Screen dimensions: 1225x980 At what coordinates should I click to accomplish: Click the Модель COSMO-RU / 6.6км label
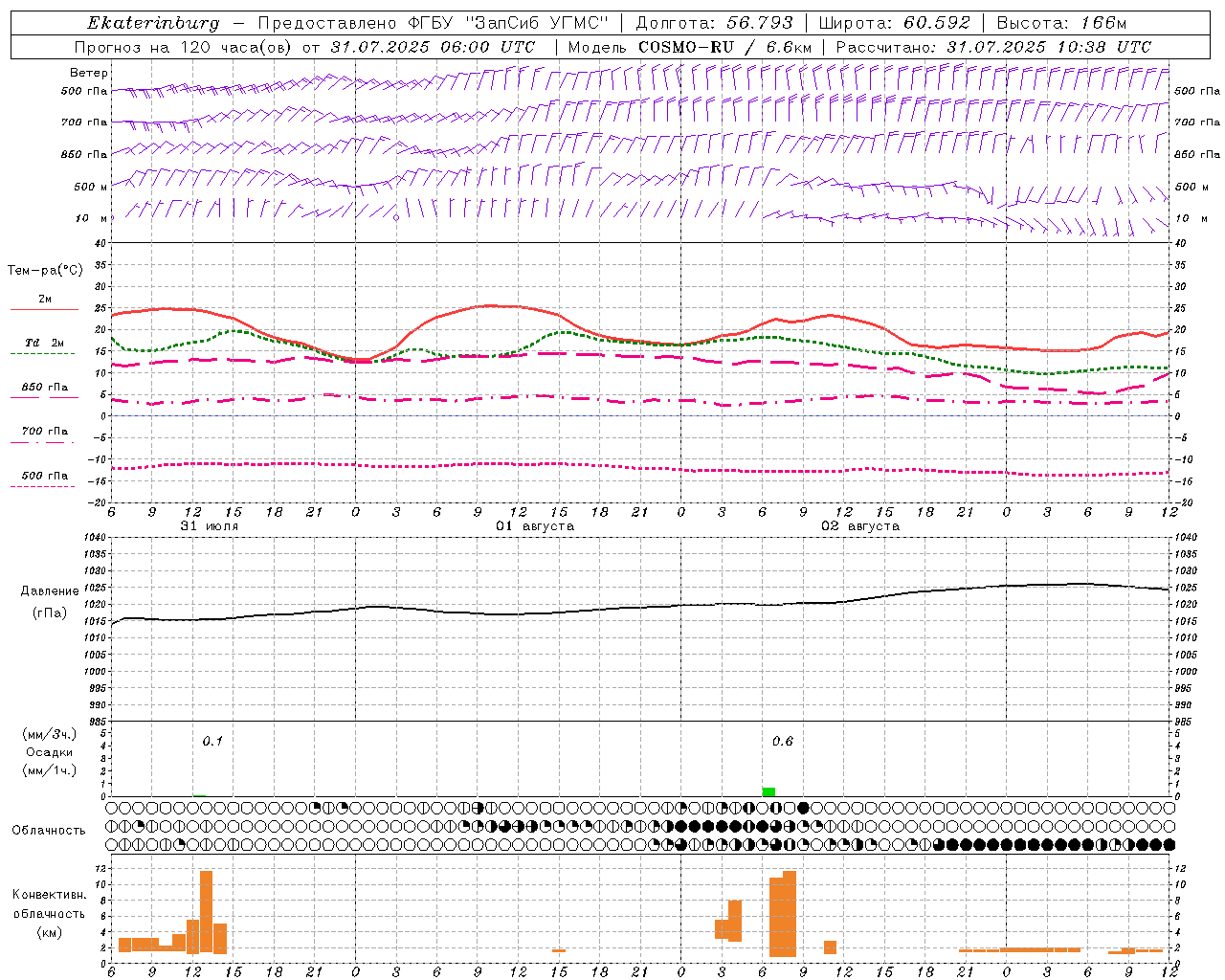point(690,47)
